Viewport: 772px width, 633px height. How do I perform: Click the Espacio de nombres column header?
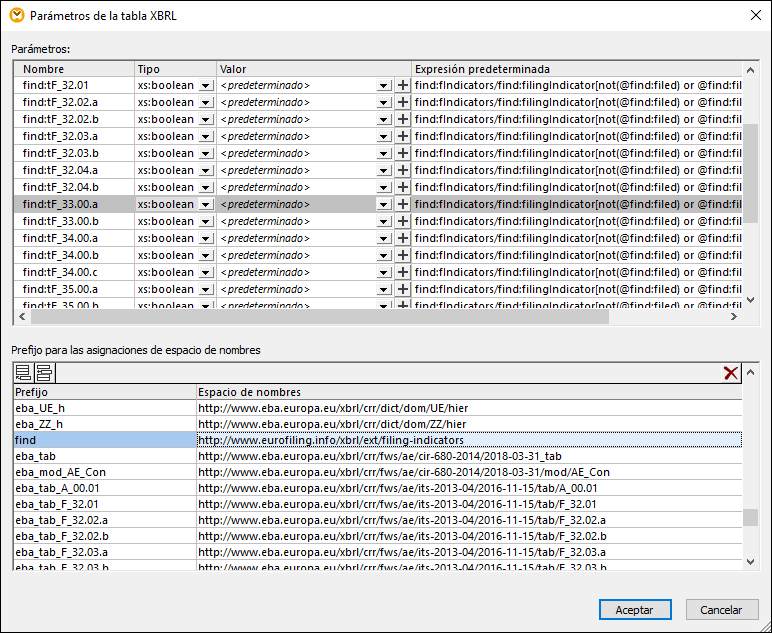469,392
